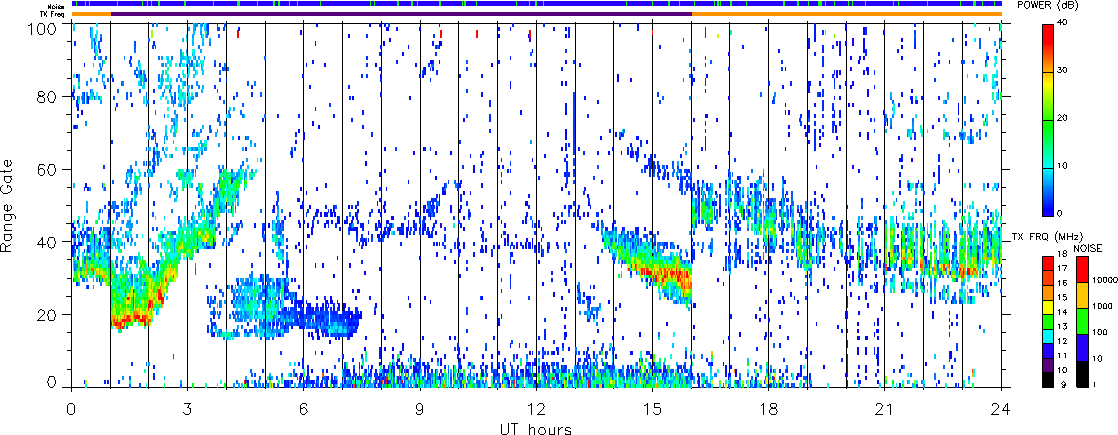Click the '12' tick label on UT hours axis
This screenshot has height=435, width=1118.
[536, 407]
